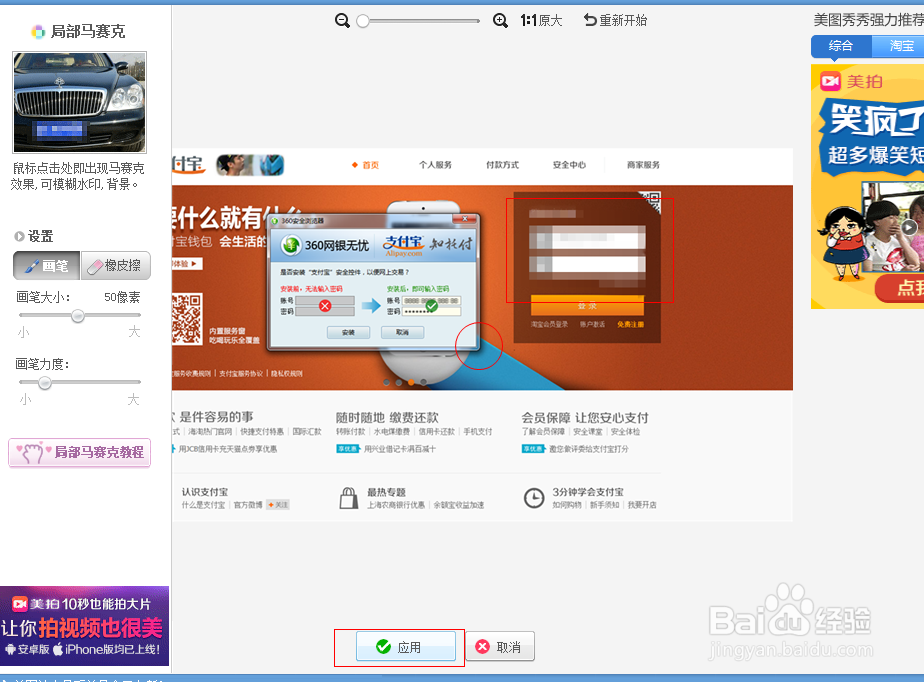Collapse the 设置 settings section arrow
Image resolution: width=924 pixels, height=682 pixels.
19,236
